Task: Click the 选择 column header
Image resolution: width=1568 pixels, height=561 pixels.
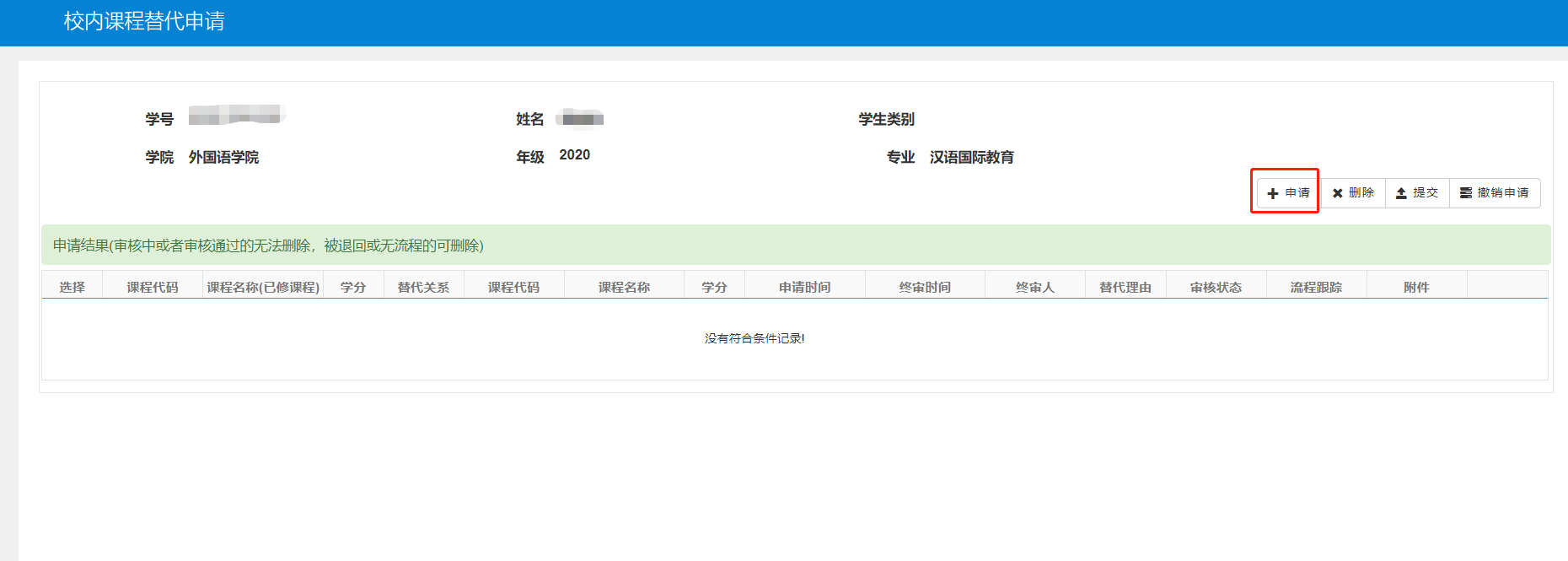Action: 72,287
